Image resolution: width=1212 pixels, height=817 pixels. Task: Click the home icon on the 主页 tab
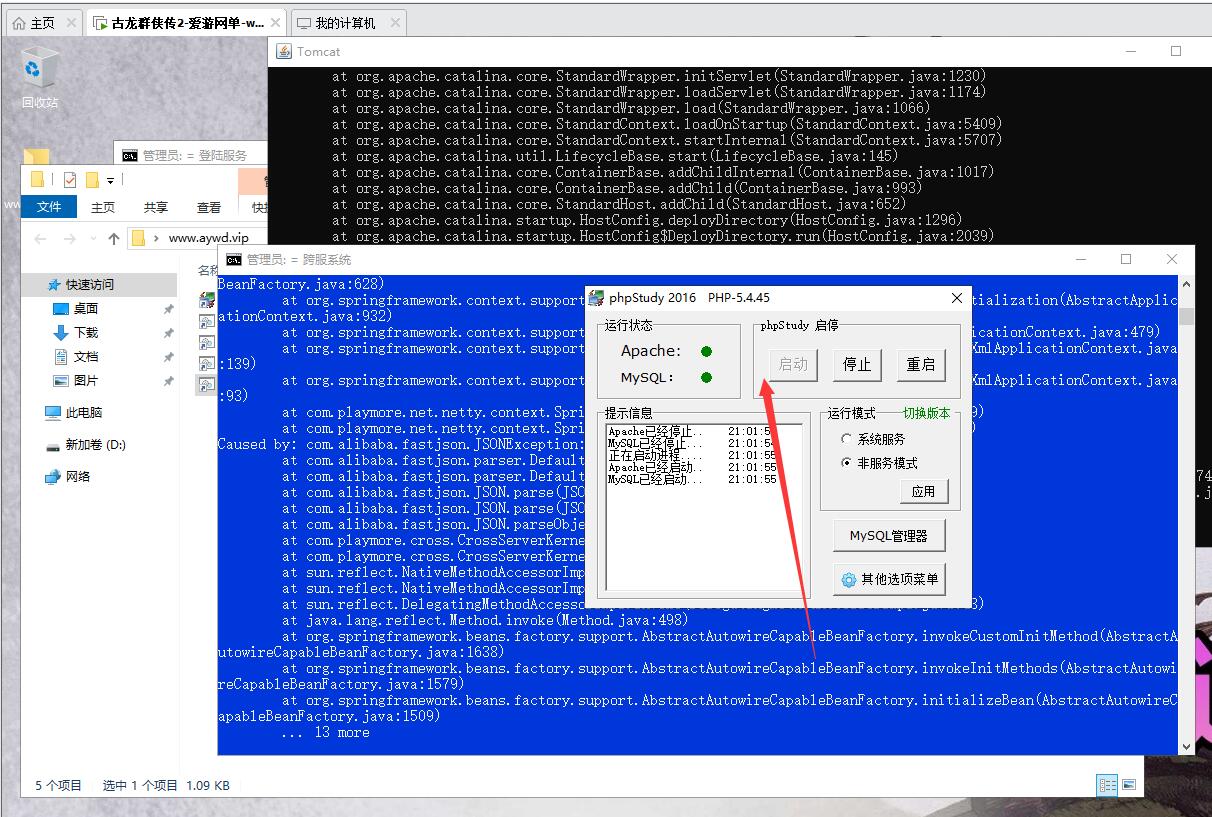[x=19, y=23]
